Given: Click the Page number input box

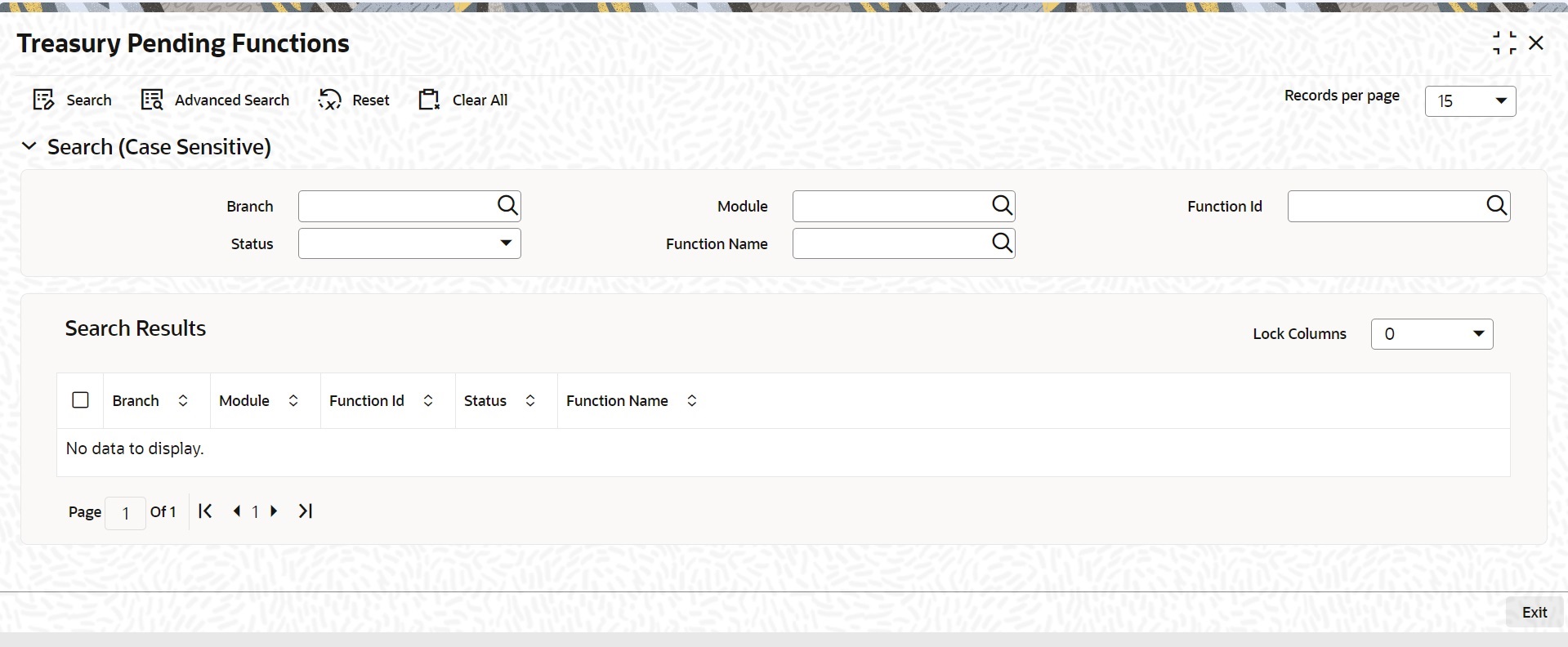Looking at the screenshot, I should tap(125, 513).
